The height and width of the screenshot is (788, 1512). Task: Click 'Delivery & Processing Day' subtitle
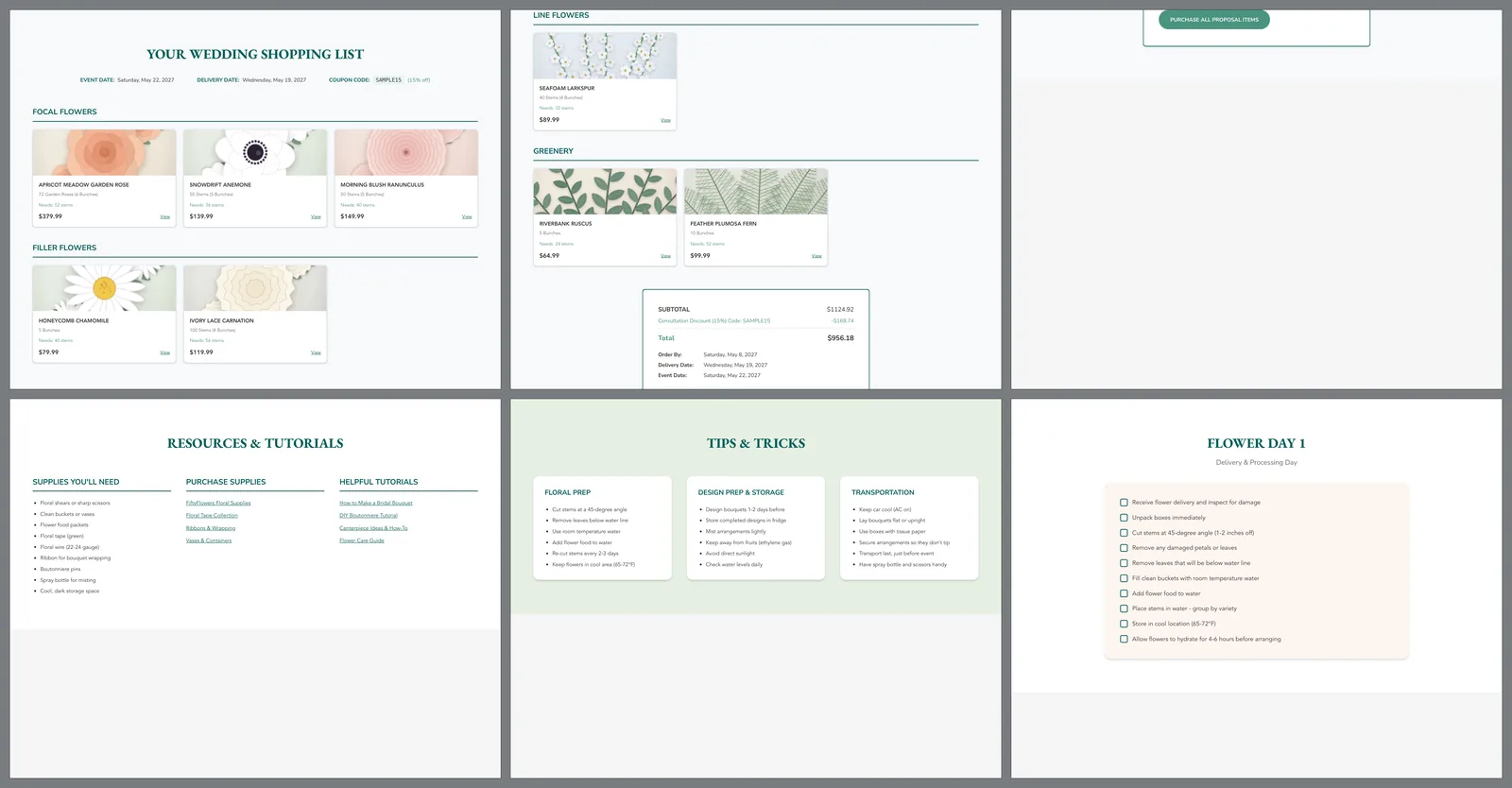tap(1256, 463)
